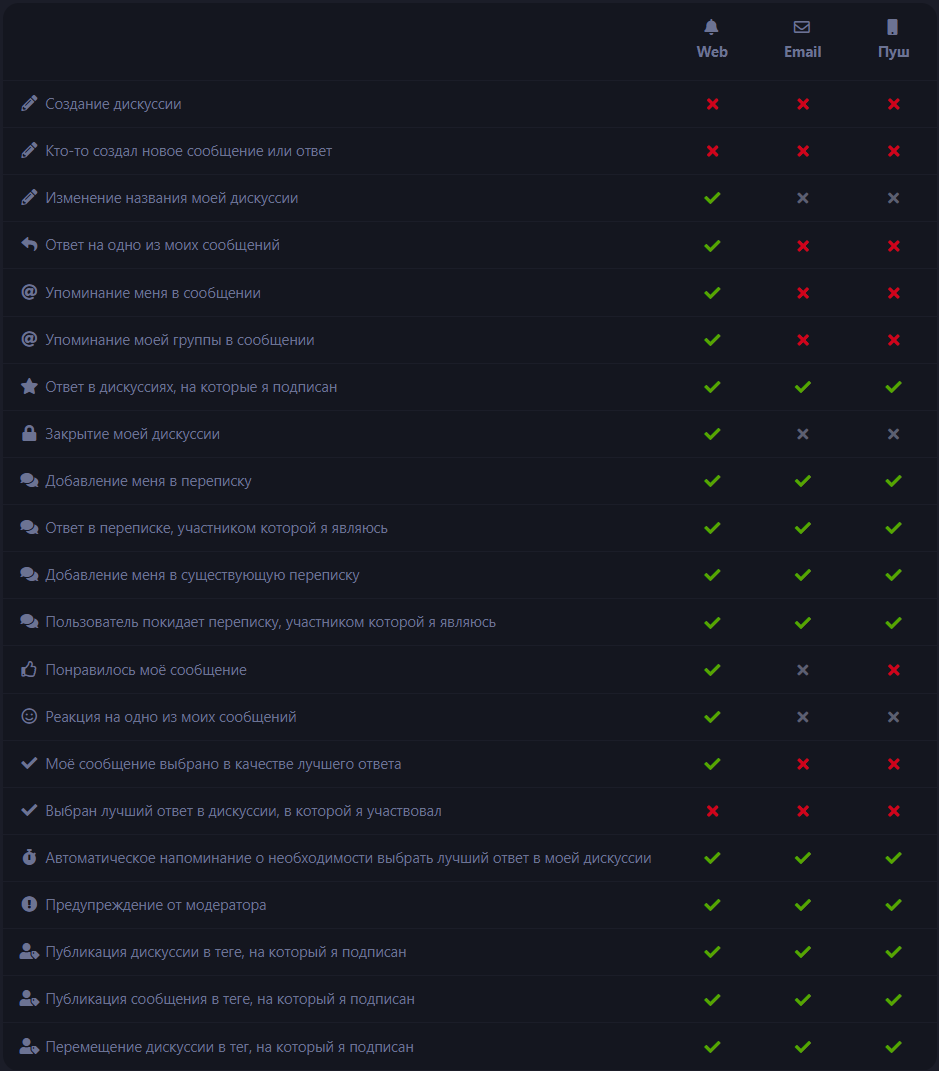Click the pencil icon beside Создание дискуссии

coord(29,104)
